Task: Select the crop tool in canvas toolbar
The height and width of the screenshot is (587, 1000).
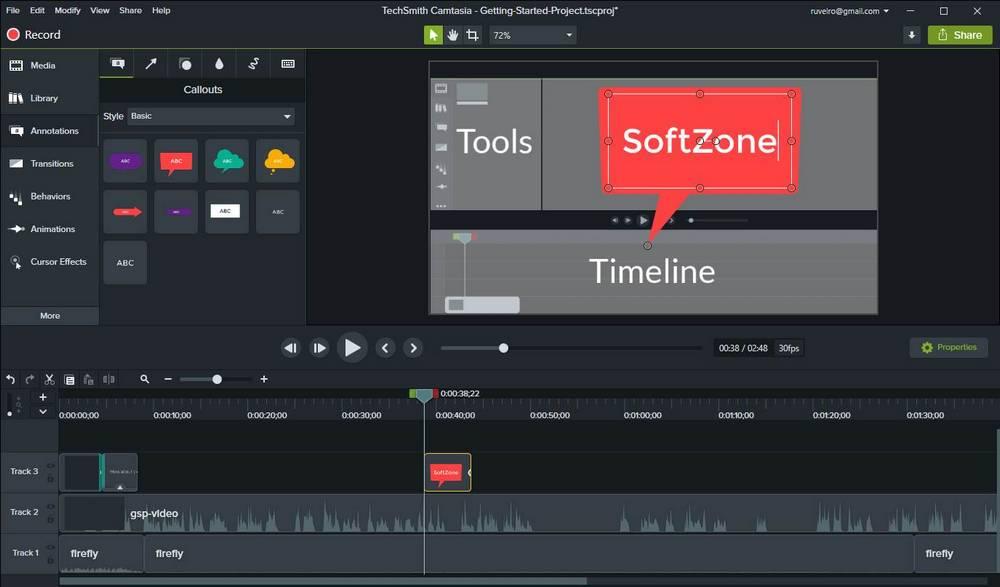Action: point(472,35)
